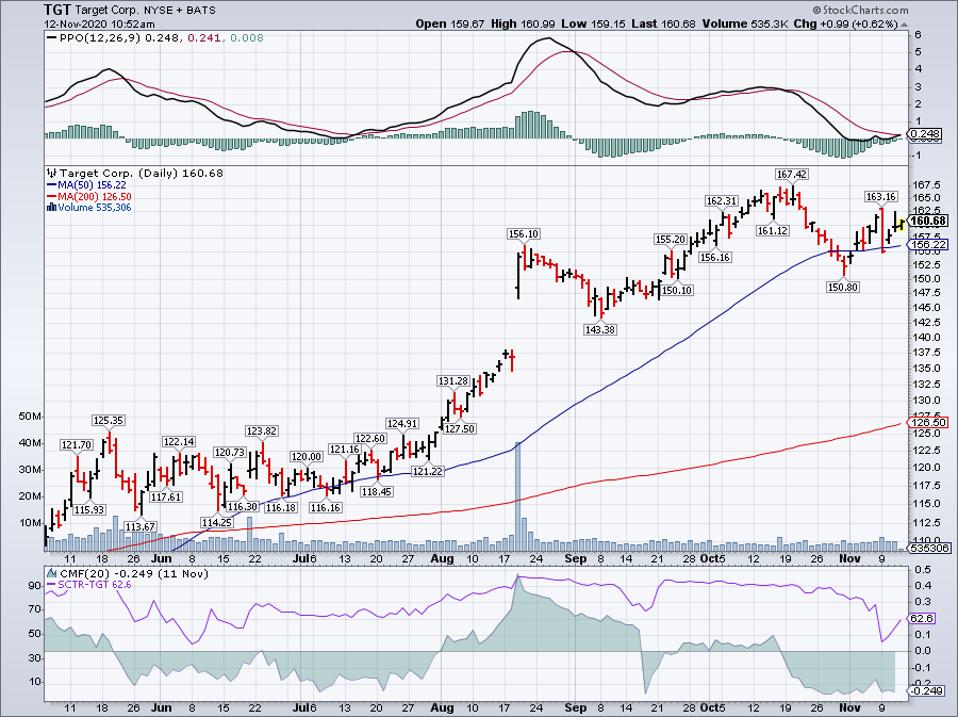Click the 118.45 price label
This screenshot has width=958, height=717.
377,491
